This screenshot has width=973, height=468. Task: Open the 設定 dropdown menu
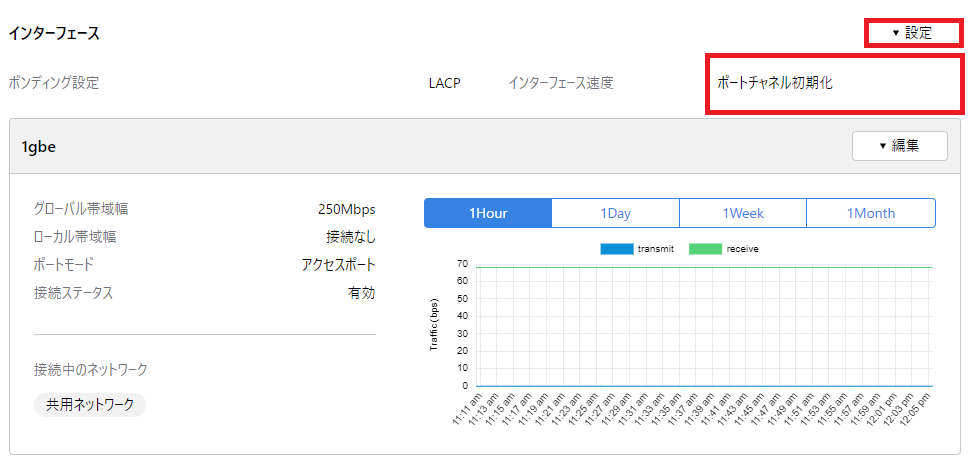[911, 33]
